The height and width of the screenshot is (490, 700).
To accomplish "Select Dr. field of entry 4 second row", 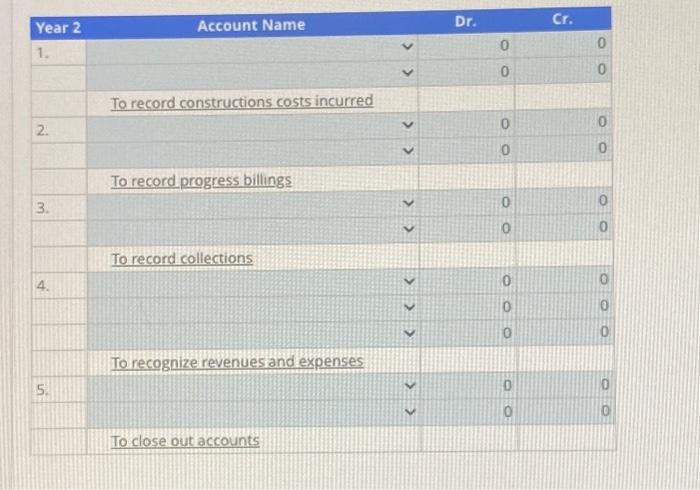I will tap(468, 307).
